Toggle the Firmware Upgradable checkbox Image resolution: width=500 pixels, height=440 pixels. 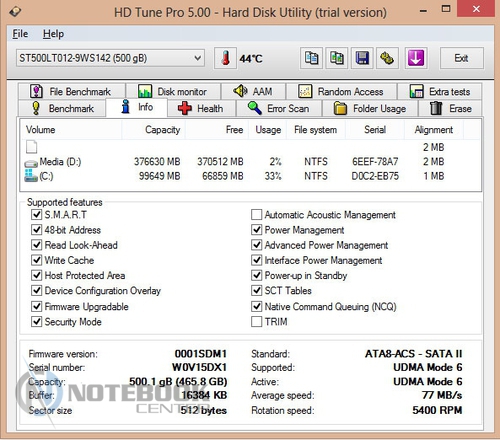tap(36, 306)
